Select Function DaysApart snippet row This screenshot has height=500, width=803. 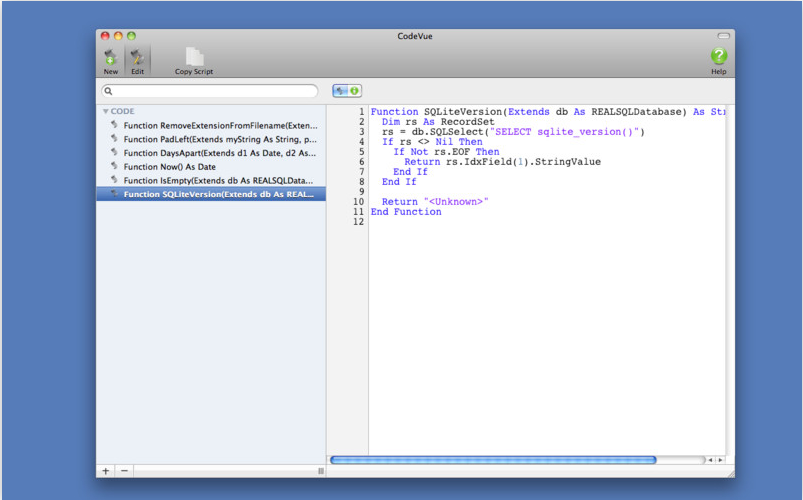coord(211,153)
